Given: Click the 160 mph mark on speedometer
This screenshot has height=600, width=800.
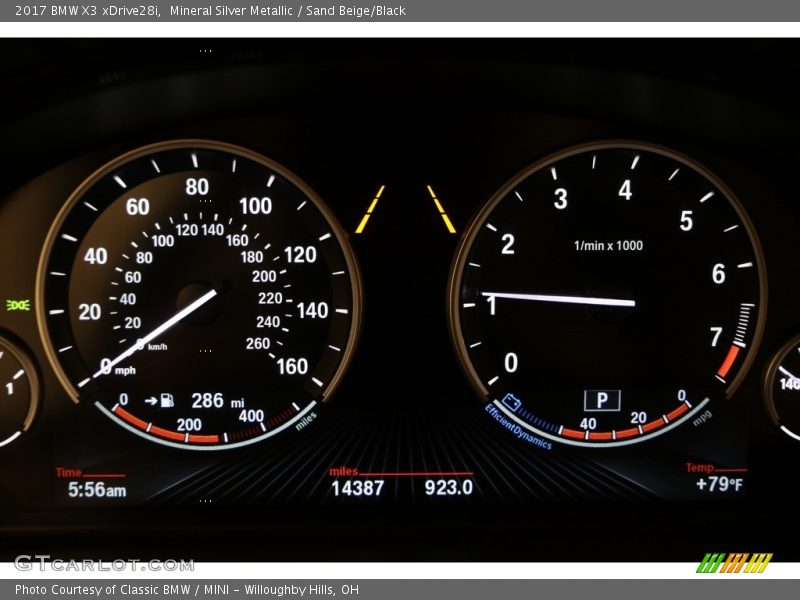Looking at the screenshot, I should (292, 366).
